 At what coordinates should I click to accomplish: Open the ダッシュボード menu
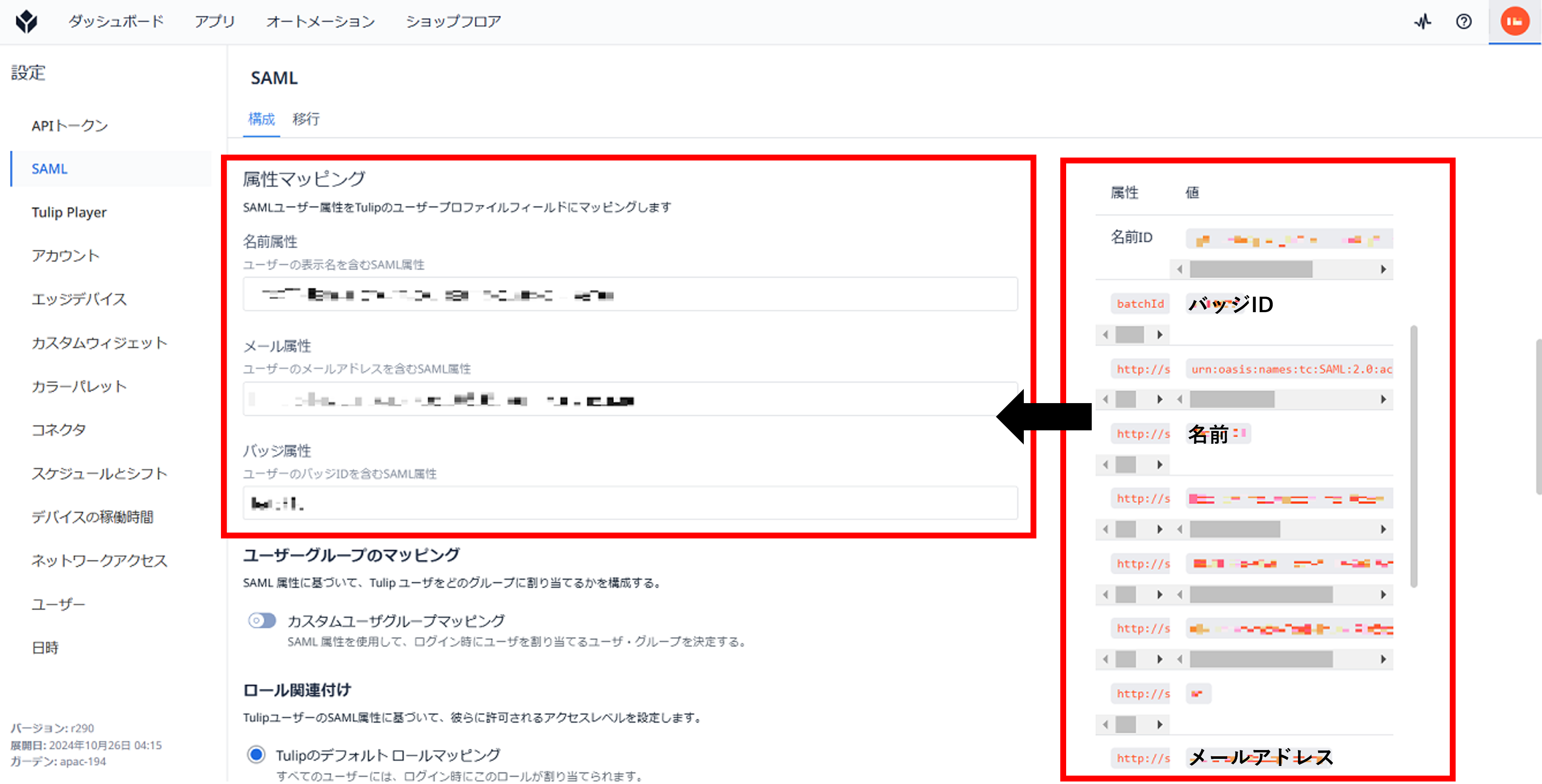(116, 21)
